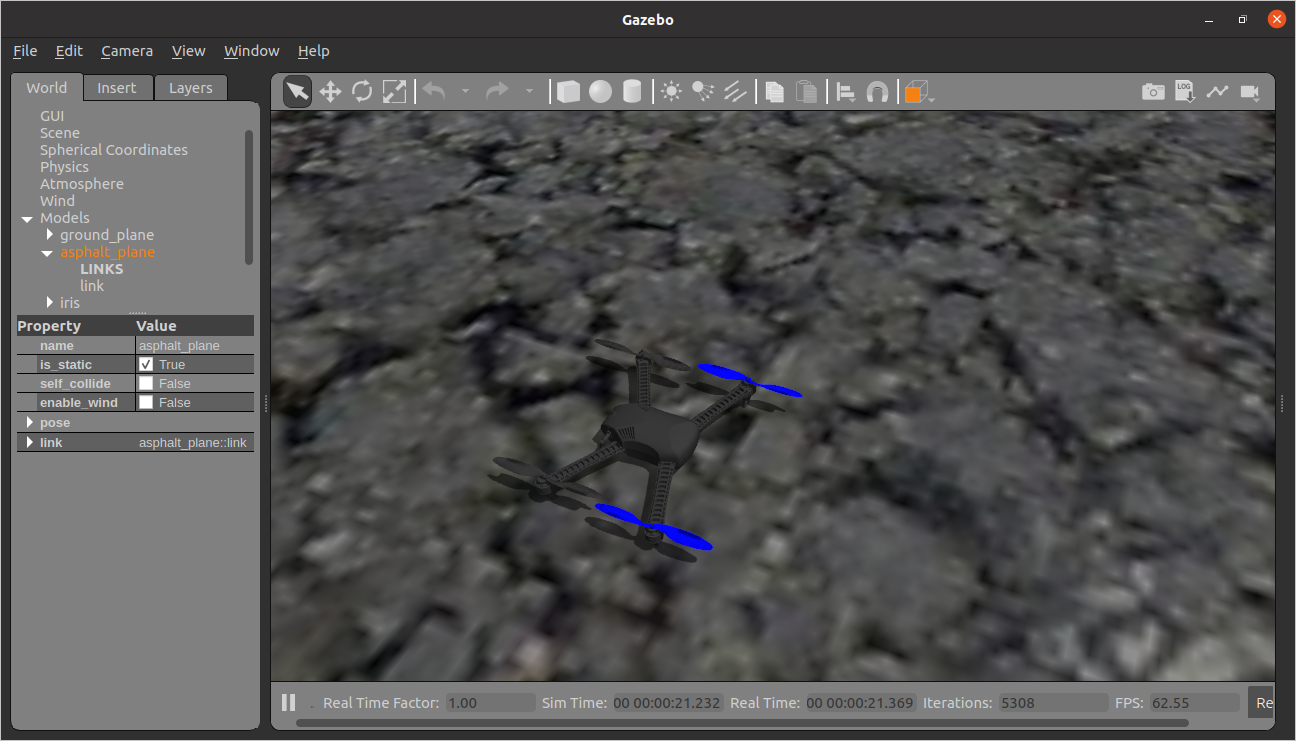Open the Edit menu
Screen dimensions: 1296x741
[x=69, y=51]
